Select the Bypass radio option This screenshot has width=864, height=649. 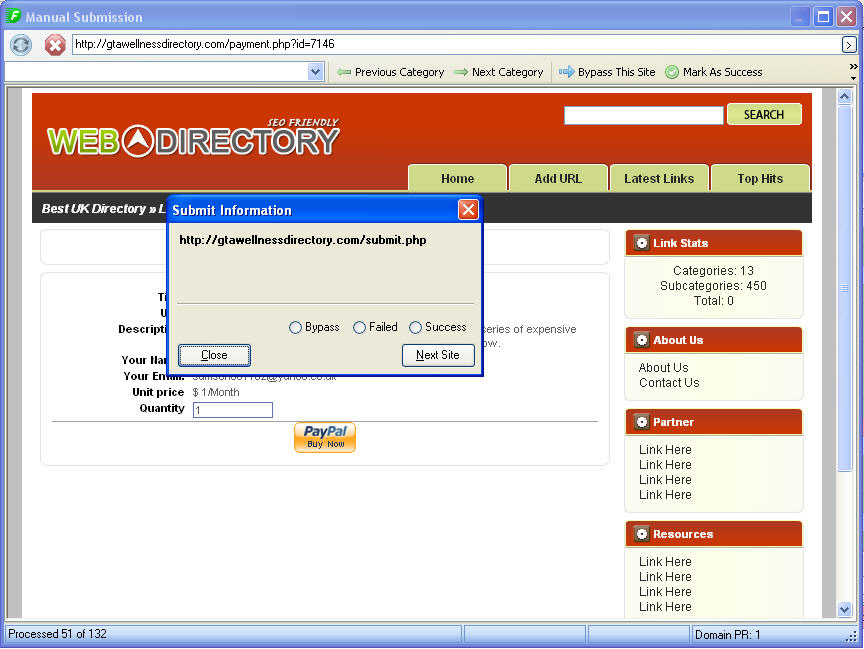click(x=295, y=328)
